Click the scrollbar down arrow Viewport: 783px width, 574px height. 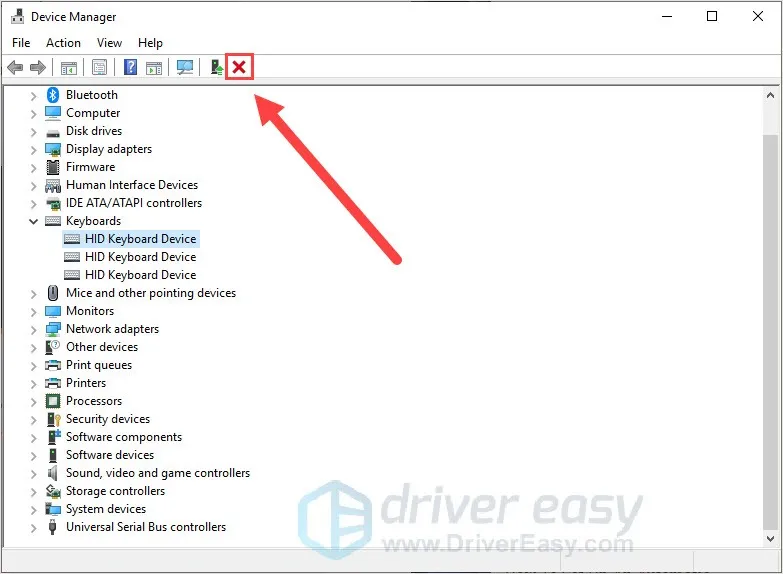[770, 539]
